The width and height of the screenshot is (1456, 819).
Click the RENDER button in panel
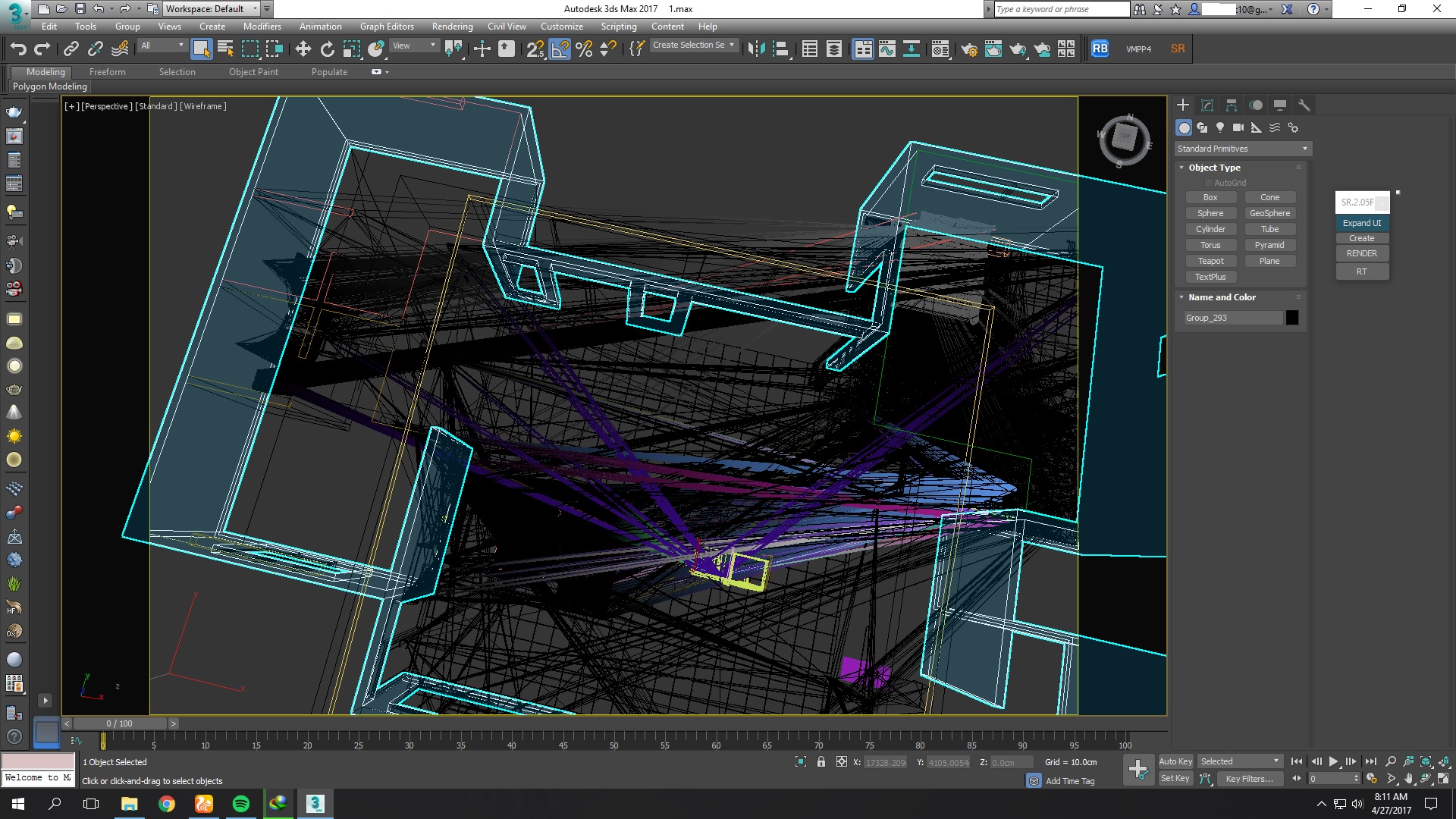click(1362, 253)
